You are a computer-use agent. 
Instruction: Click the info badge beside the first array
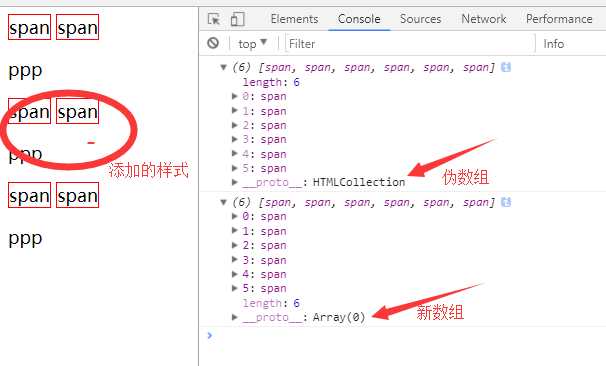pyautogui.click(x=506, y=67)
